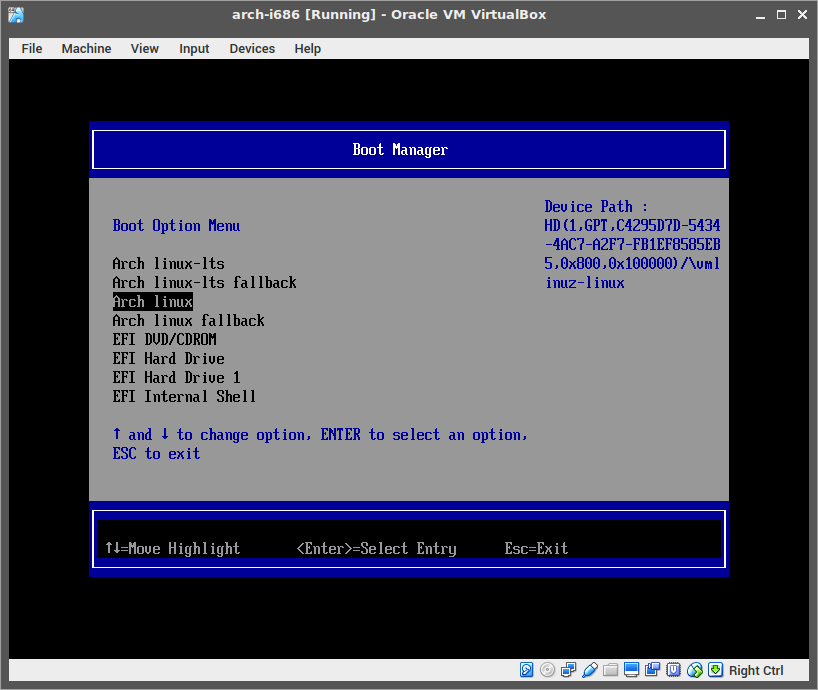
Task: Click the recording status icon
Action: click(652, 670)
